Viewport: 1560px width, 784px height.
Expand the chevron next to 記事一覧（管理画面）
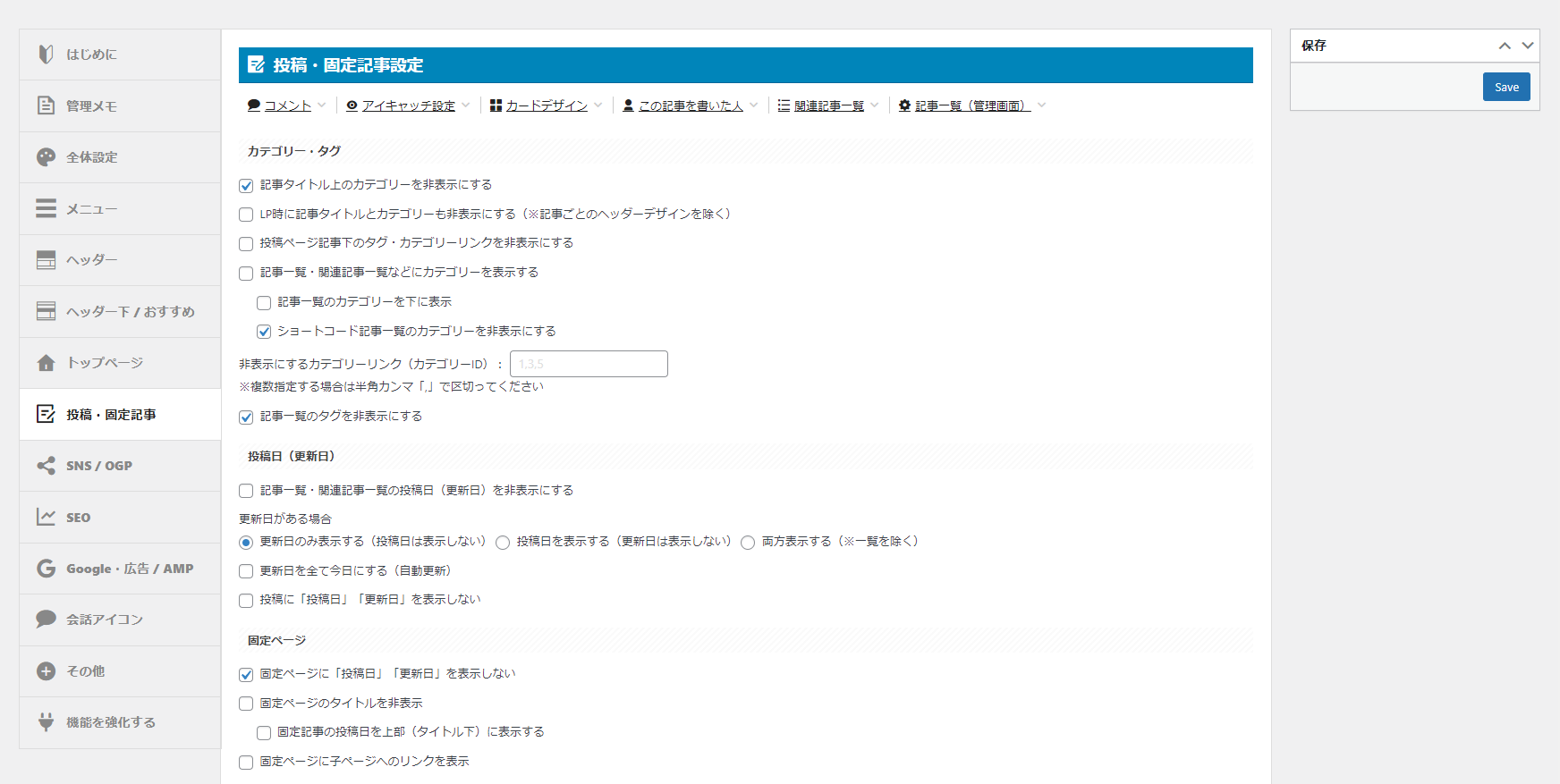tap(1041, 105)
